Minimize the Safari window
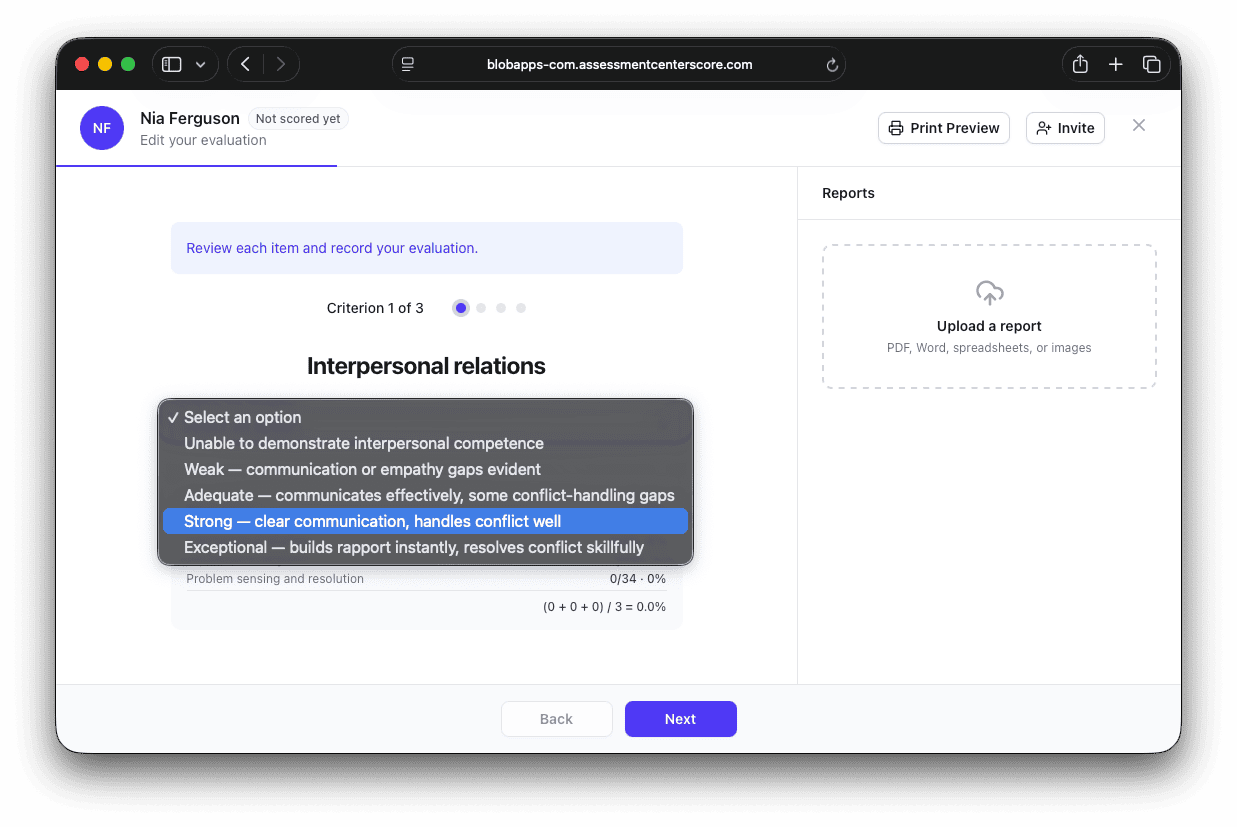The width and height of the screenshot is (1237, 827). (105, 64)
